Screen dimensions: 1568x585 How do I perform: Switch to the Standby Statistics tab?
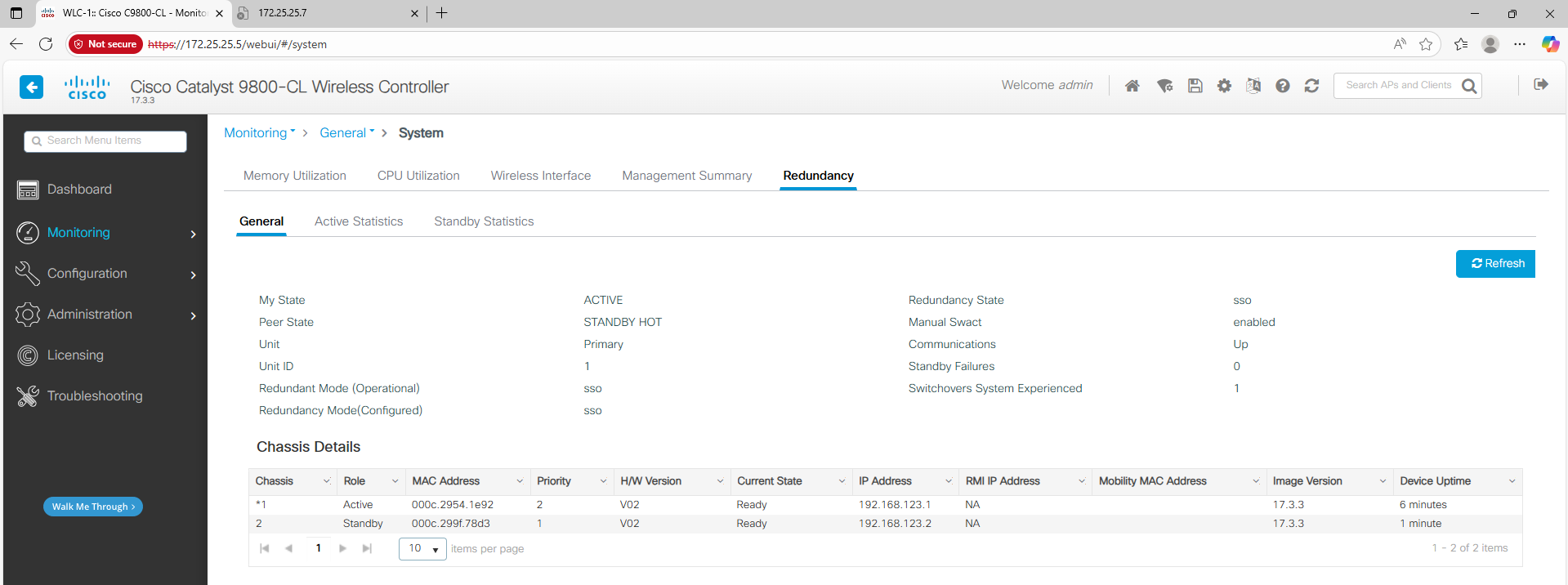484,221
